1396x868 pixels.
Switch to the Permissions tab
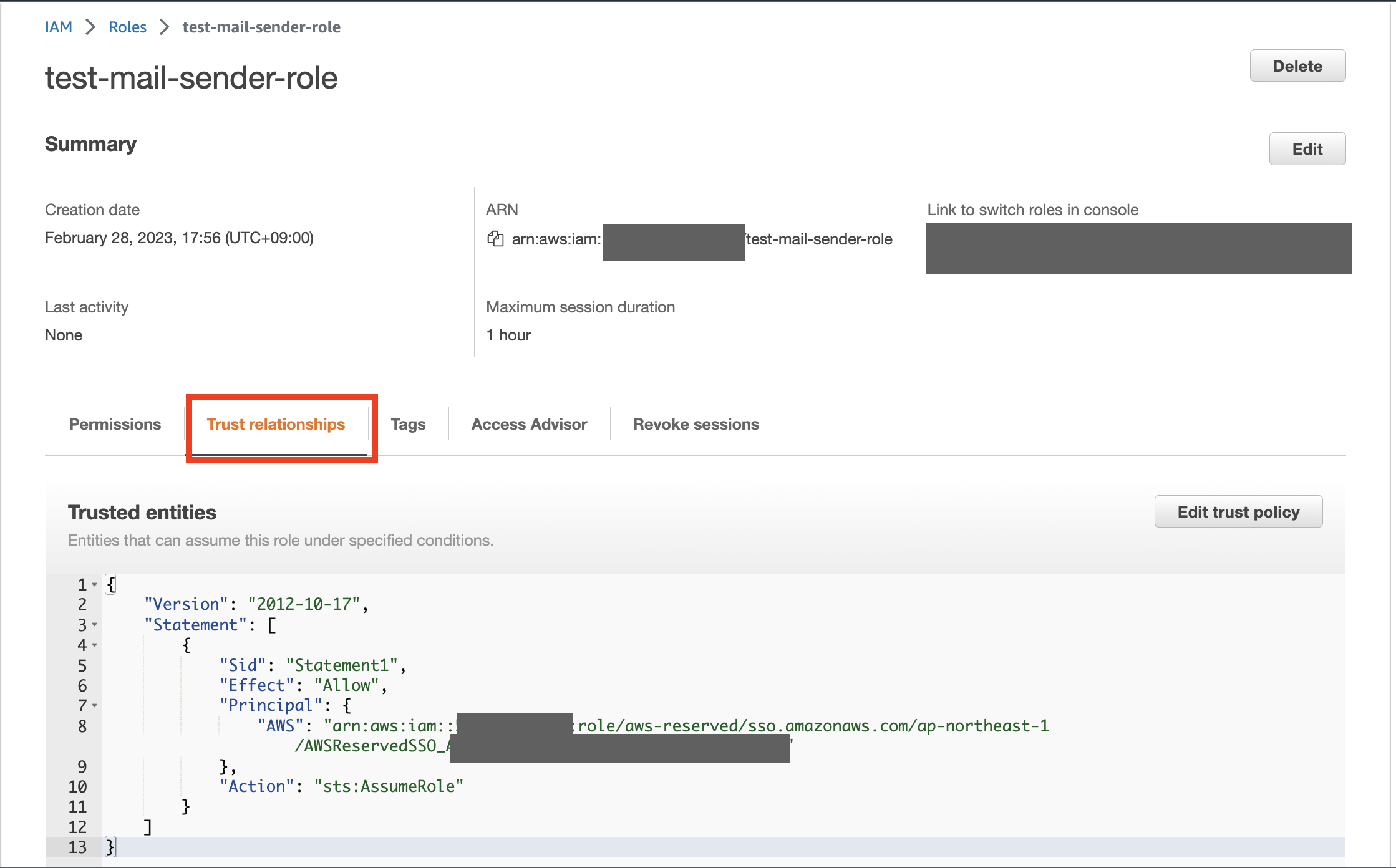coord(115,424)
